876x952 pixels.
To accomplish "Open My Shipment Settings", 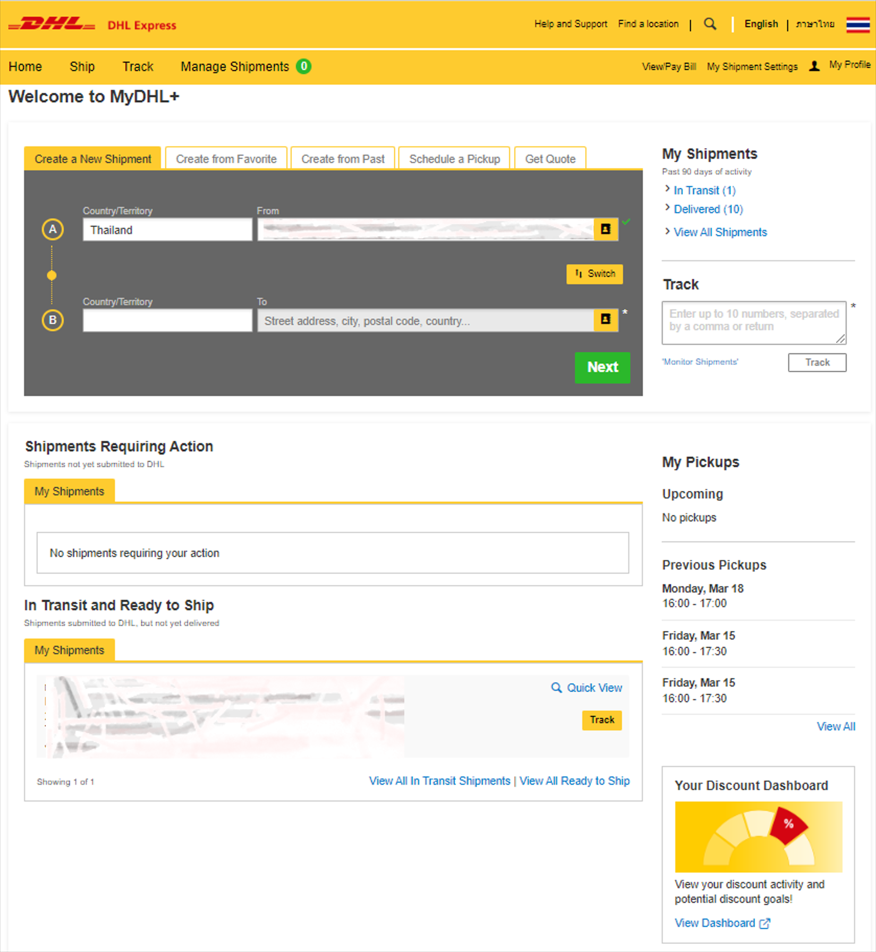I will pos(752,67).
